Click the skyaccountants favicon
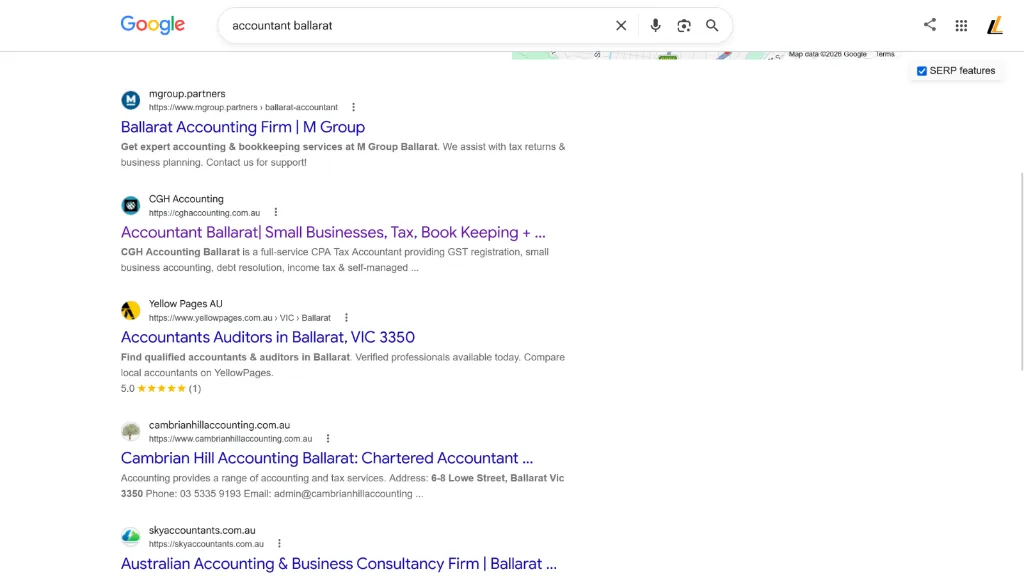The height and width of the screenshot is (576, 1024). click(131, 536)
